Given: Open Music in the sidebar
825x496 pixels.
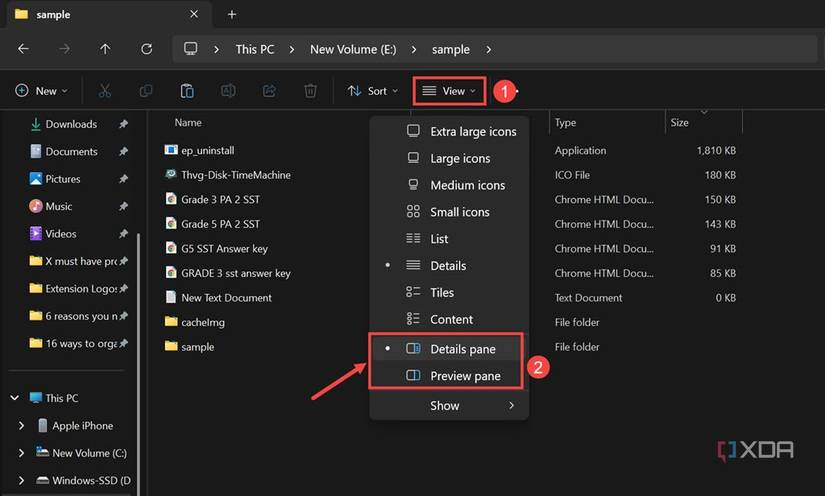Looking at the screenshot, I should 58,206.
